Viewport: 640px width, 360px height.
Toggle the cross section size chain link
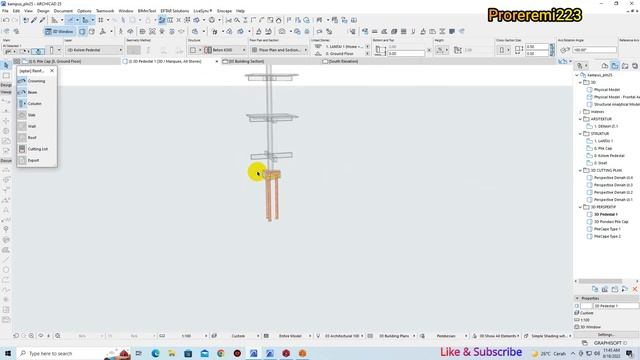tap(552, 50)
